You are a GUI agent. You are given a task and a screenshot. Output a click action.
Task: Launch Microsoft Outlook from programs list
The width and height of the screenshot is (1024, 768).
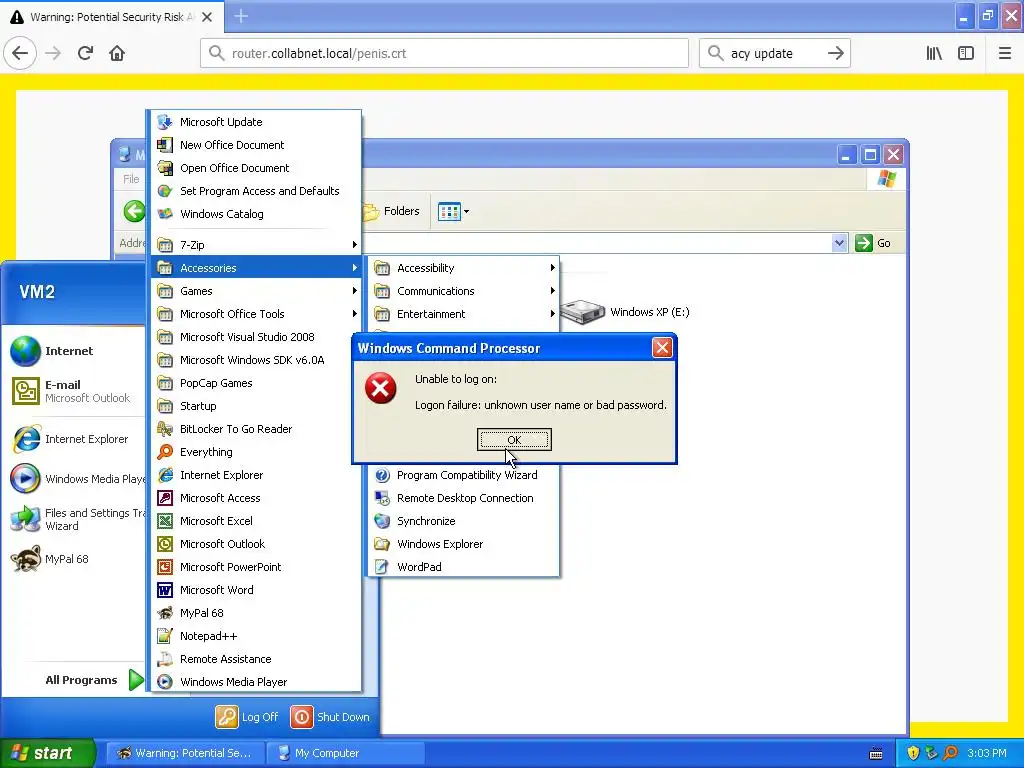tap(256, 544)
